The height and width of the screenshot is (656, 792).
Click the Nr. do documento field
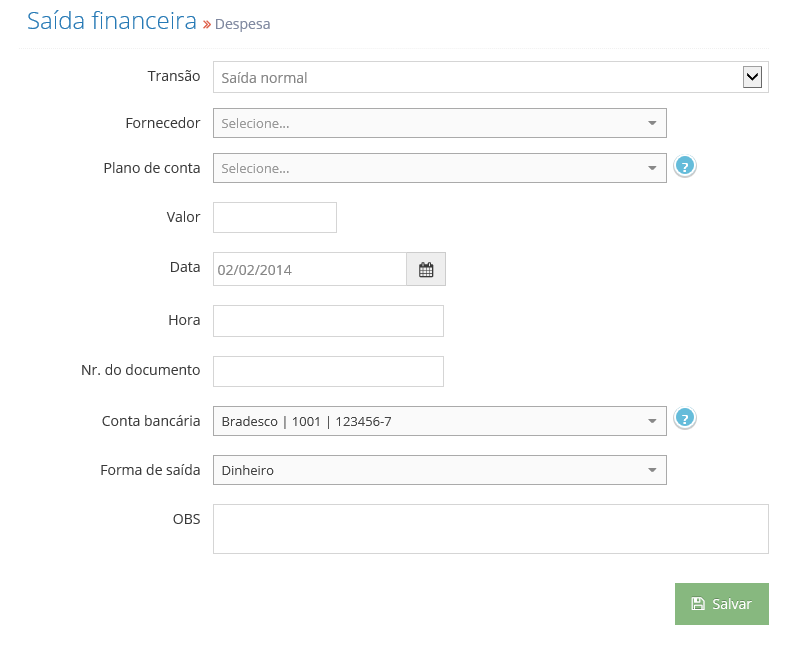point(328,372)
